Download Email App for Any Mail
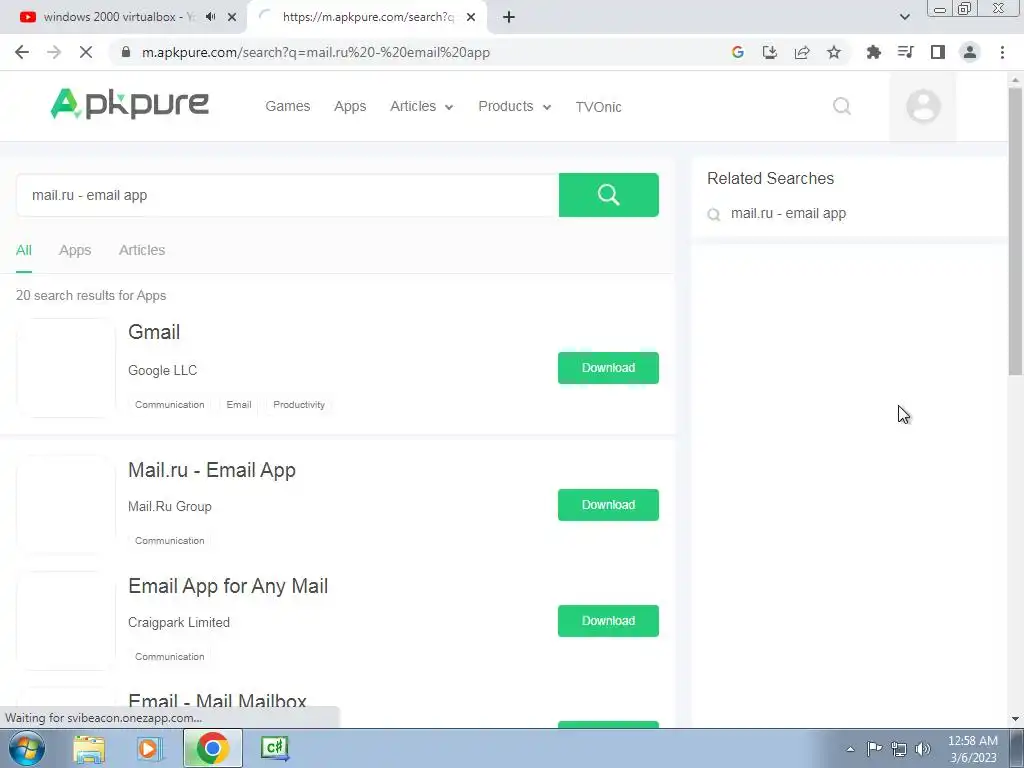Screen dimensions: 1024x768 click(x=608, y=621)
